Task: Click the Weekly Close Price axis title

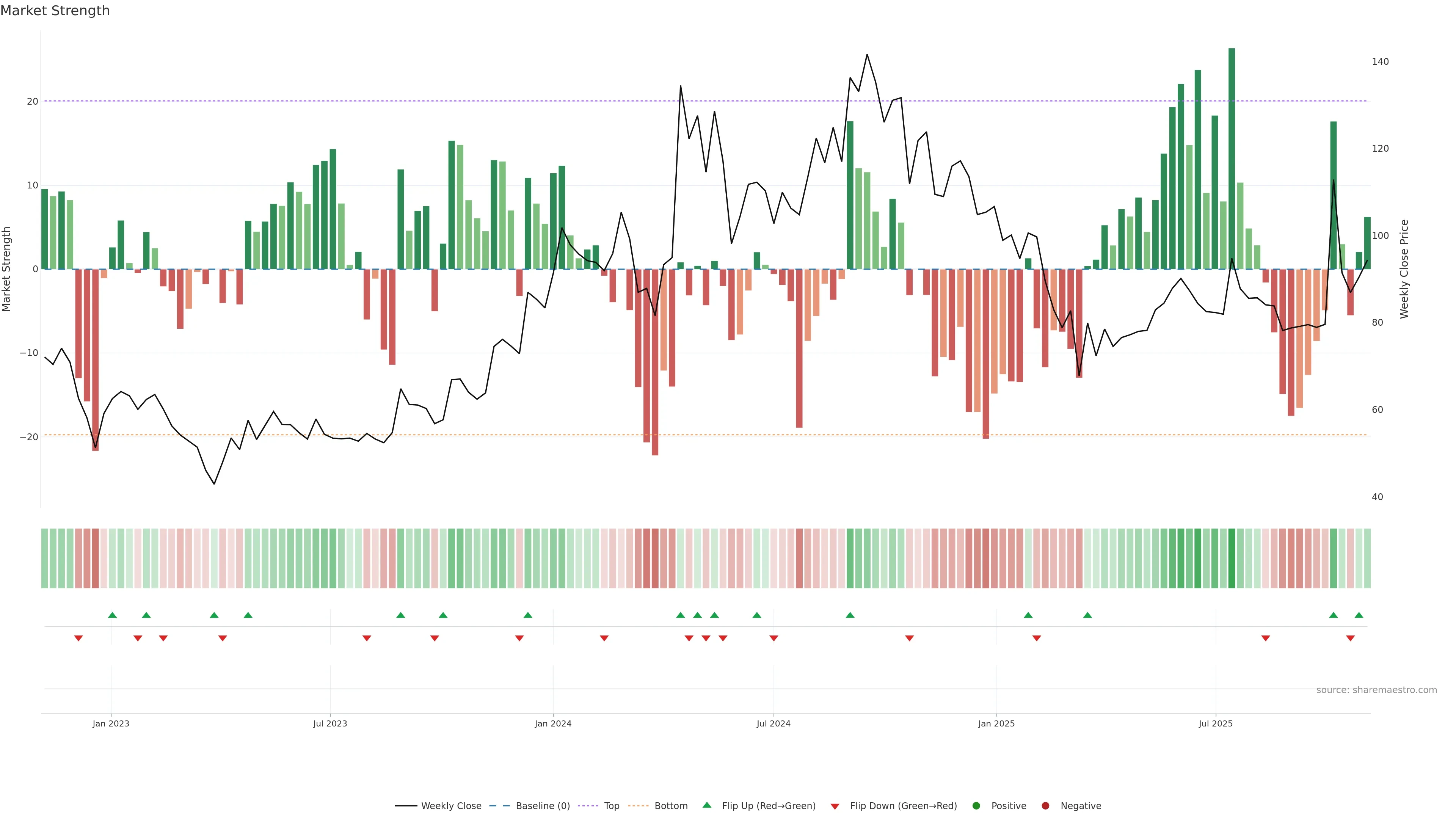Action: coord(1404,269)
